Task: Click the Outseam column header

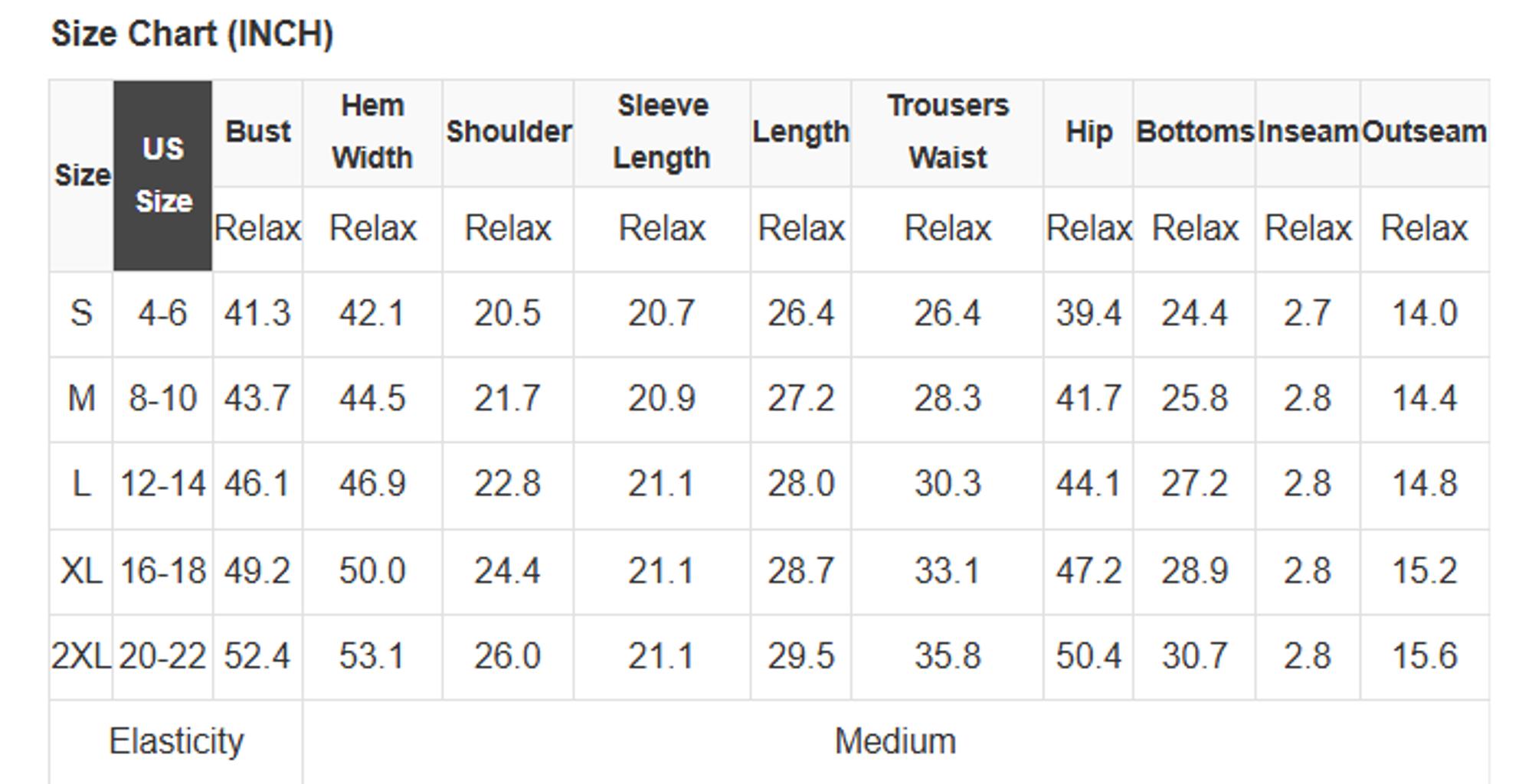Action: 1425,132
